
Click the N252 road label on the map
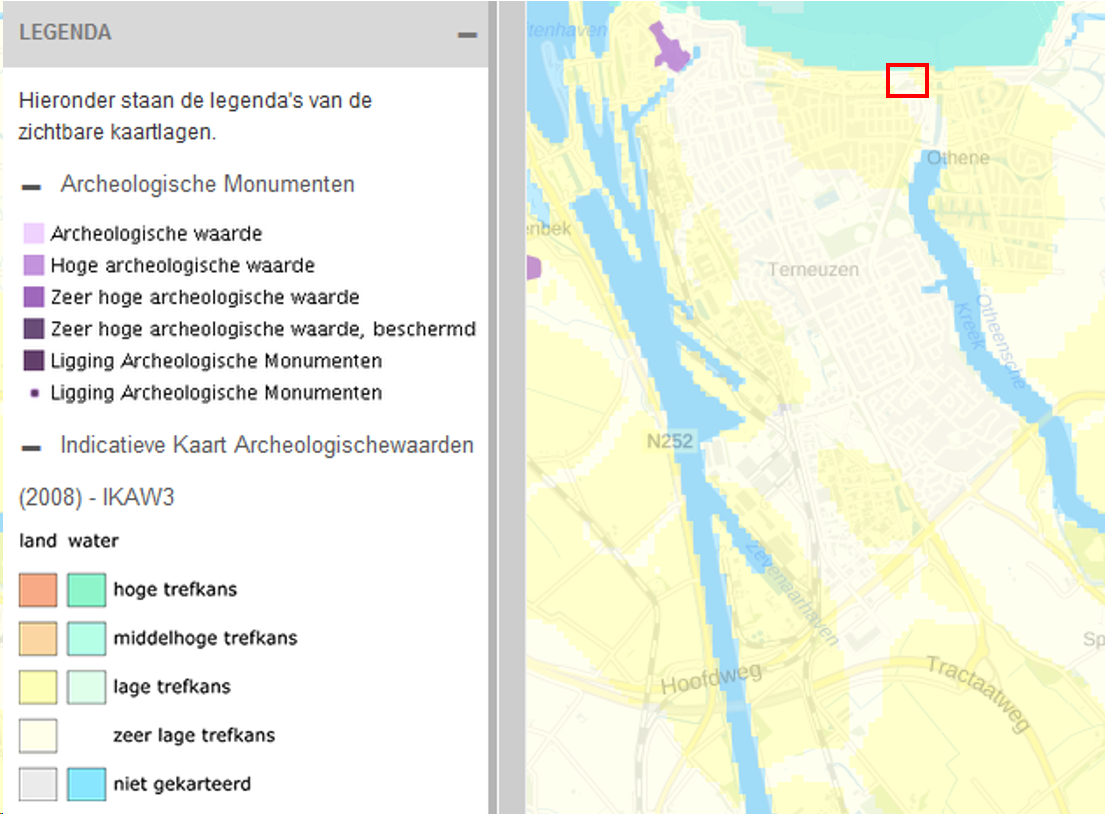670,442
